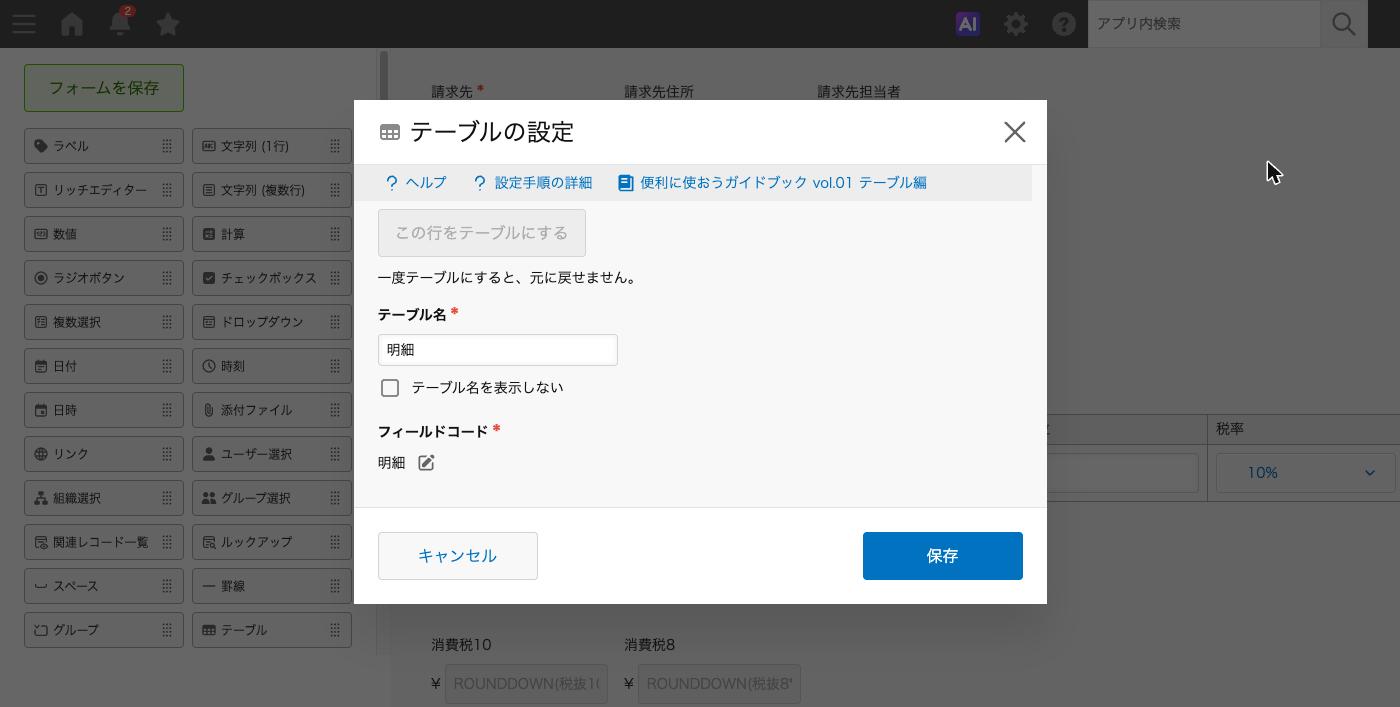Open the hamburger main menu

[24, 24]
